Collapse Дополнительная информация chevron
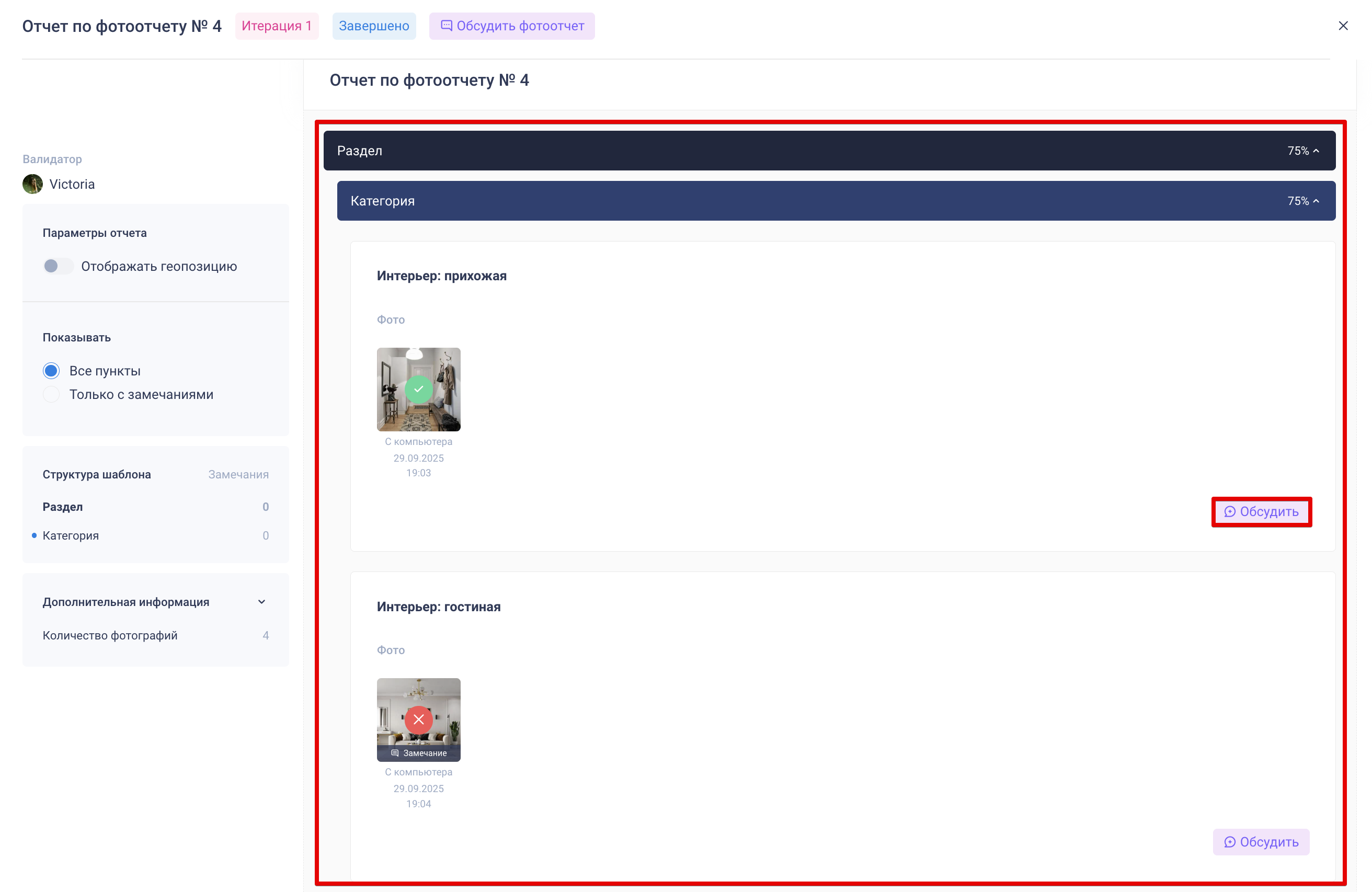This screenshot has width=1372, height=892. coord(262,602)
